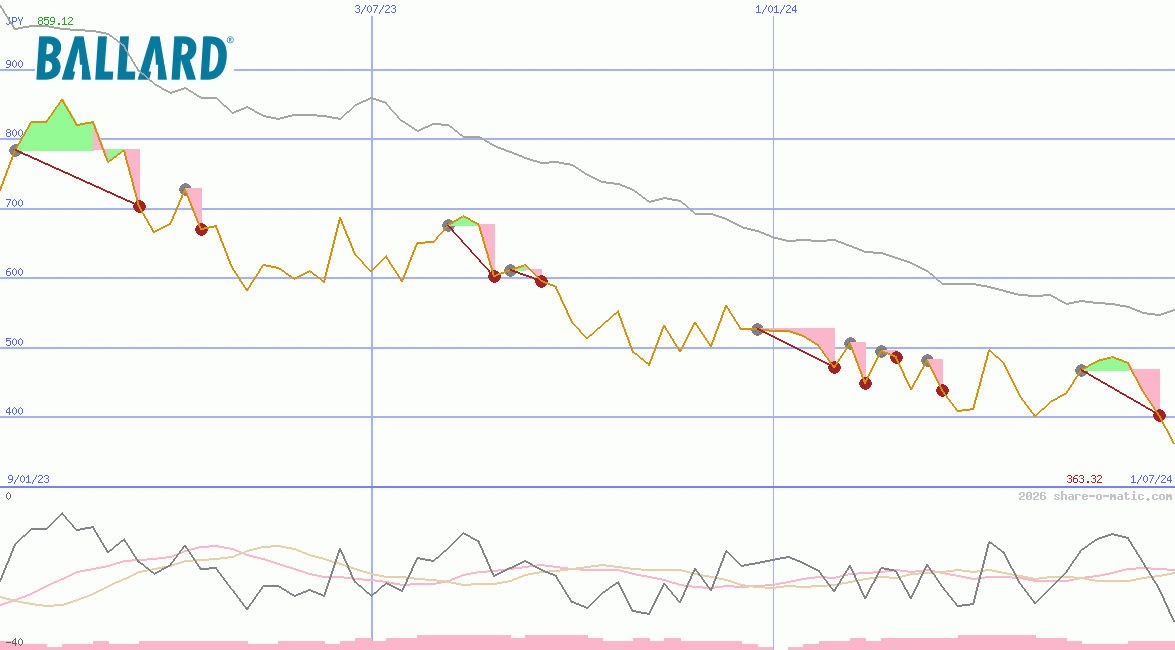This screenshot has width=1175, height=650.
Task: Click the 900 price axis label
Action: [14, 64]
